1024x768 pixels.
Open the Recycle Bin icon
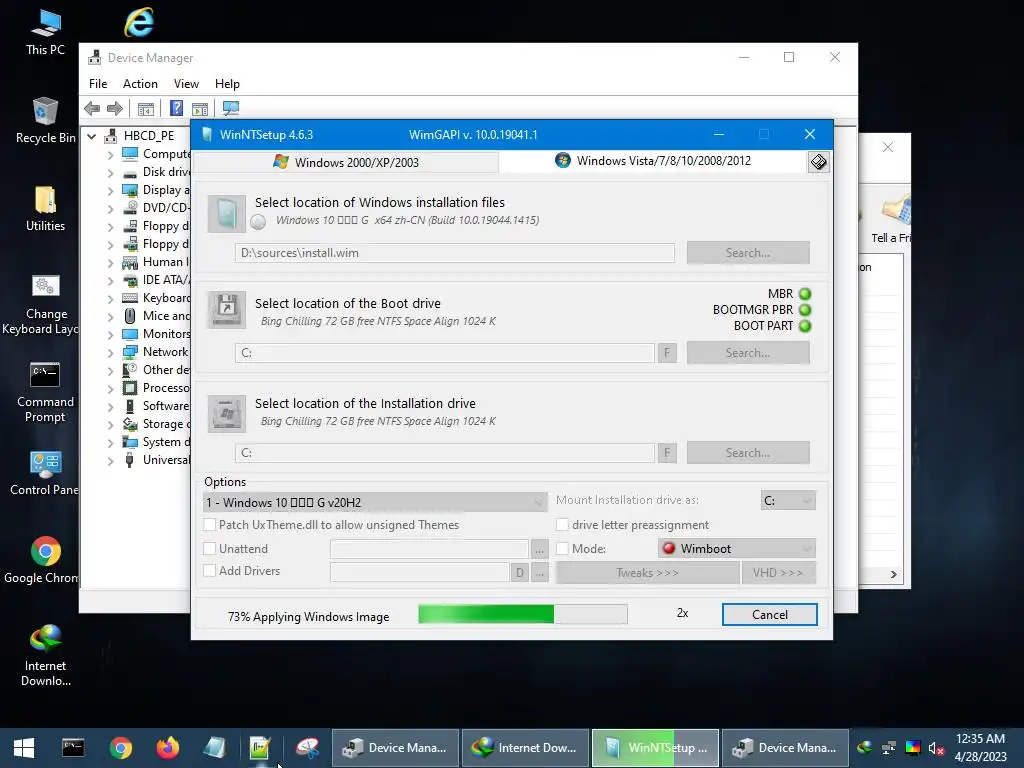(45, 120)
